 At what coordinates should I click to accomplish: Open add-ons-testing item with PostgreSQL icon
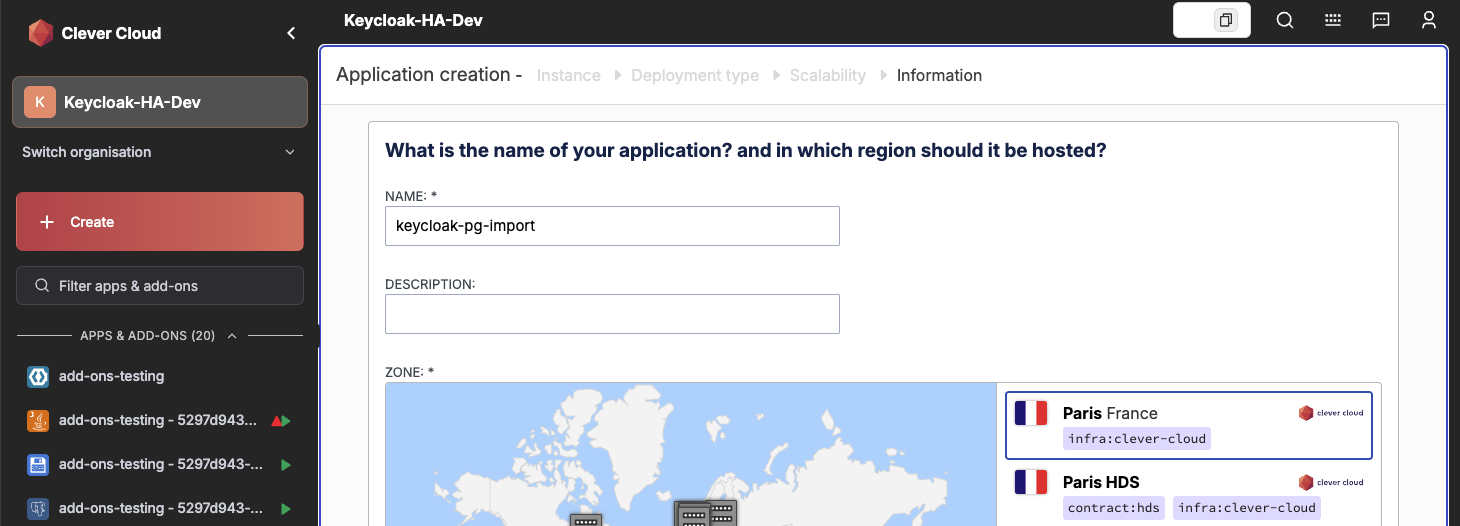[x=160, y=508]
